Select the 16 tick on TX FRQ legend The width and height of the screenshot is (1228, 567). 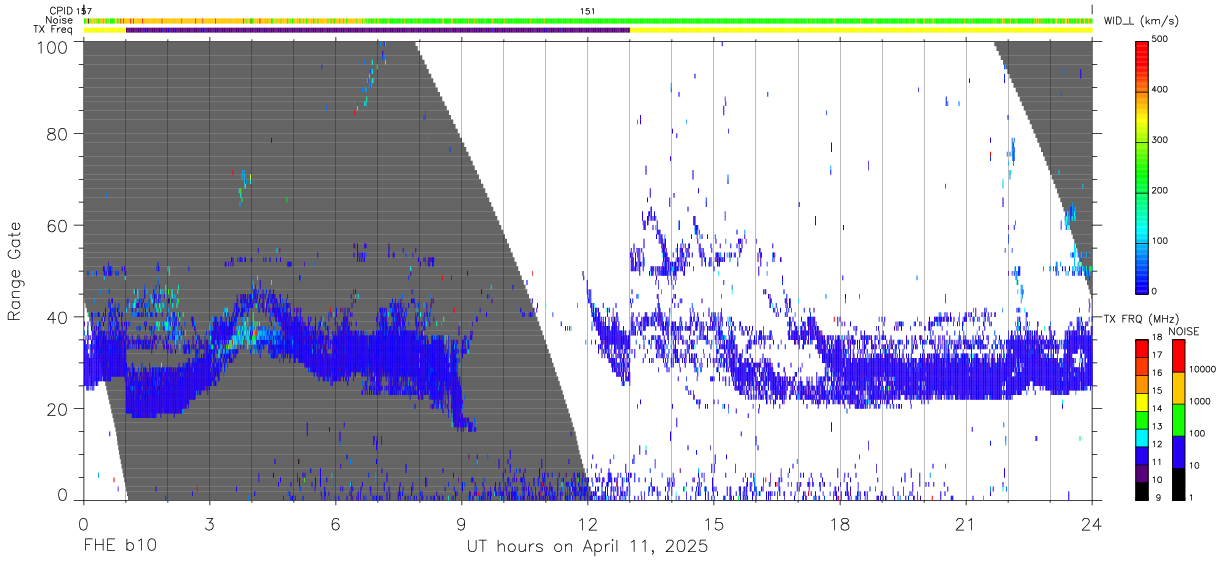tap(1159, 374)
